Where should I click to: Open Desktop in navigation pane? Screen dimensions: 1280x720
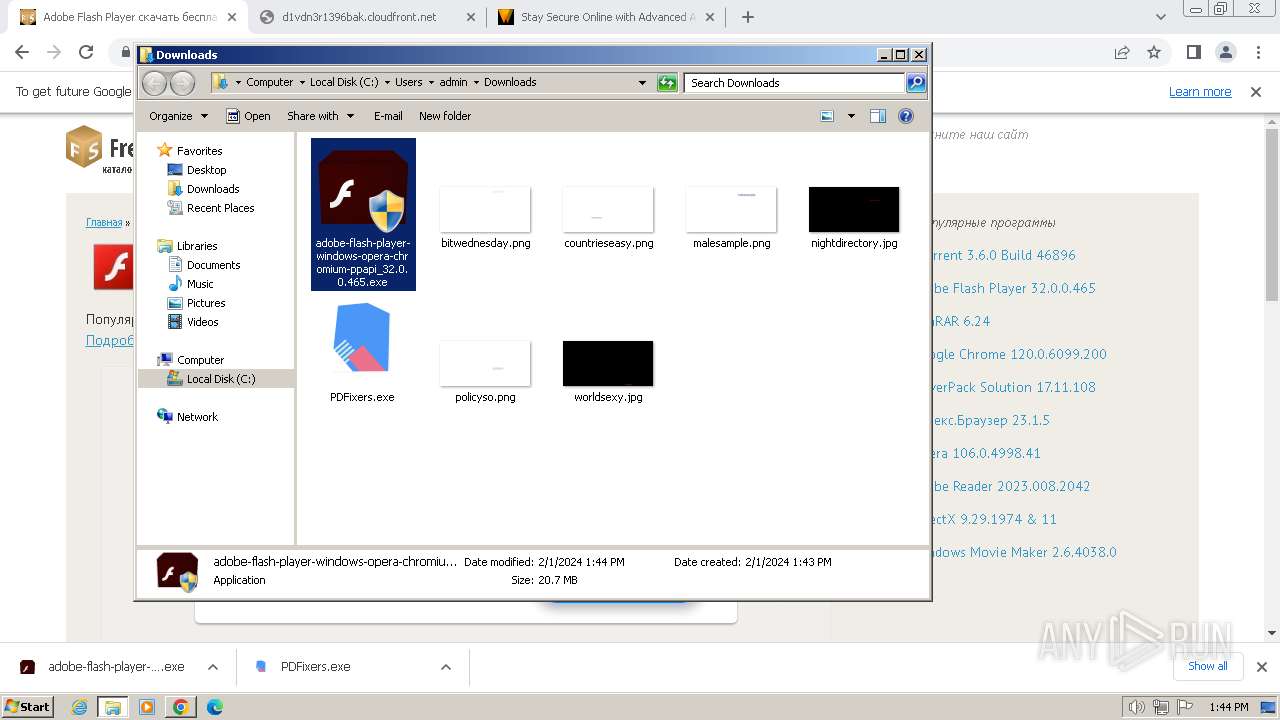206,170
